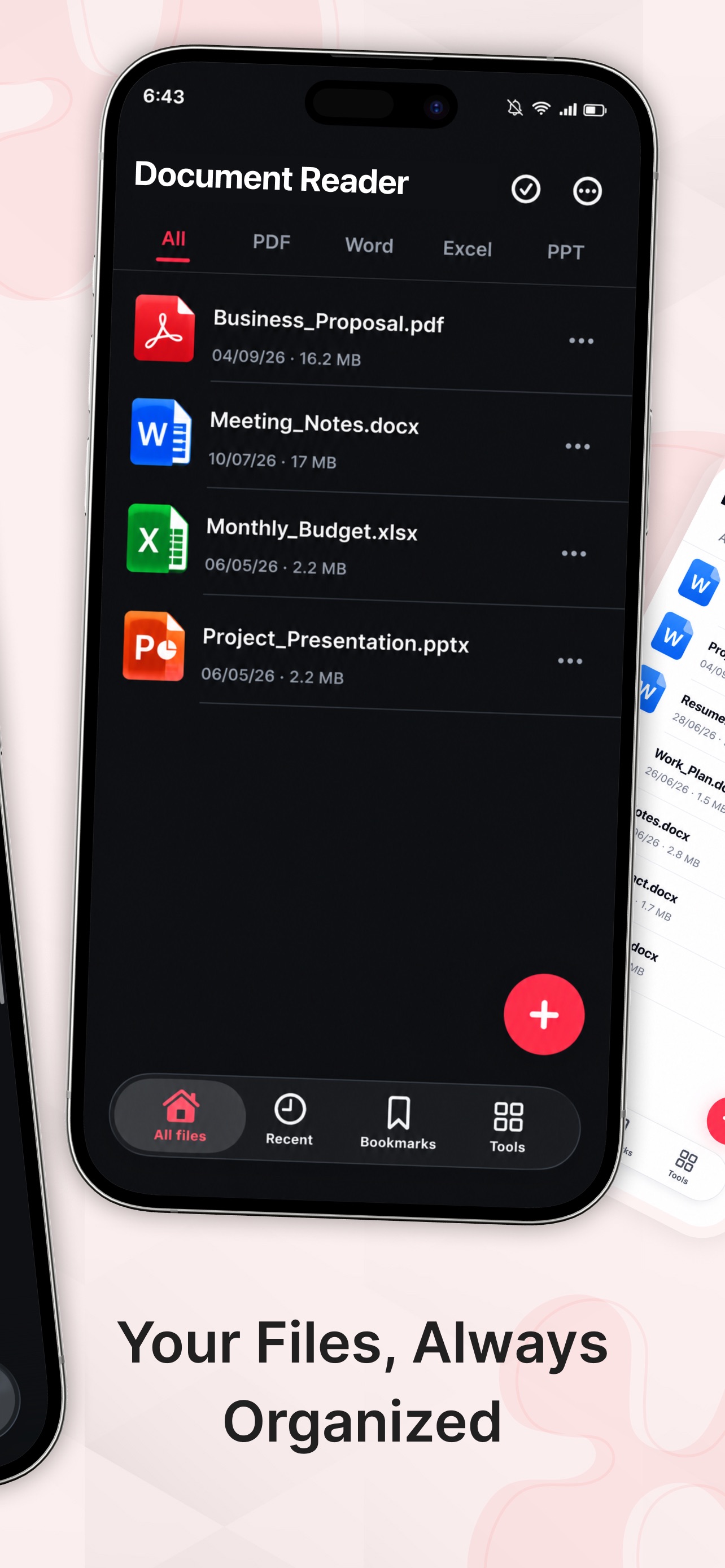Open the Monthly_Budget.xlsx Excel icon
725x1568 pixels.
click(x=157, y=538)
